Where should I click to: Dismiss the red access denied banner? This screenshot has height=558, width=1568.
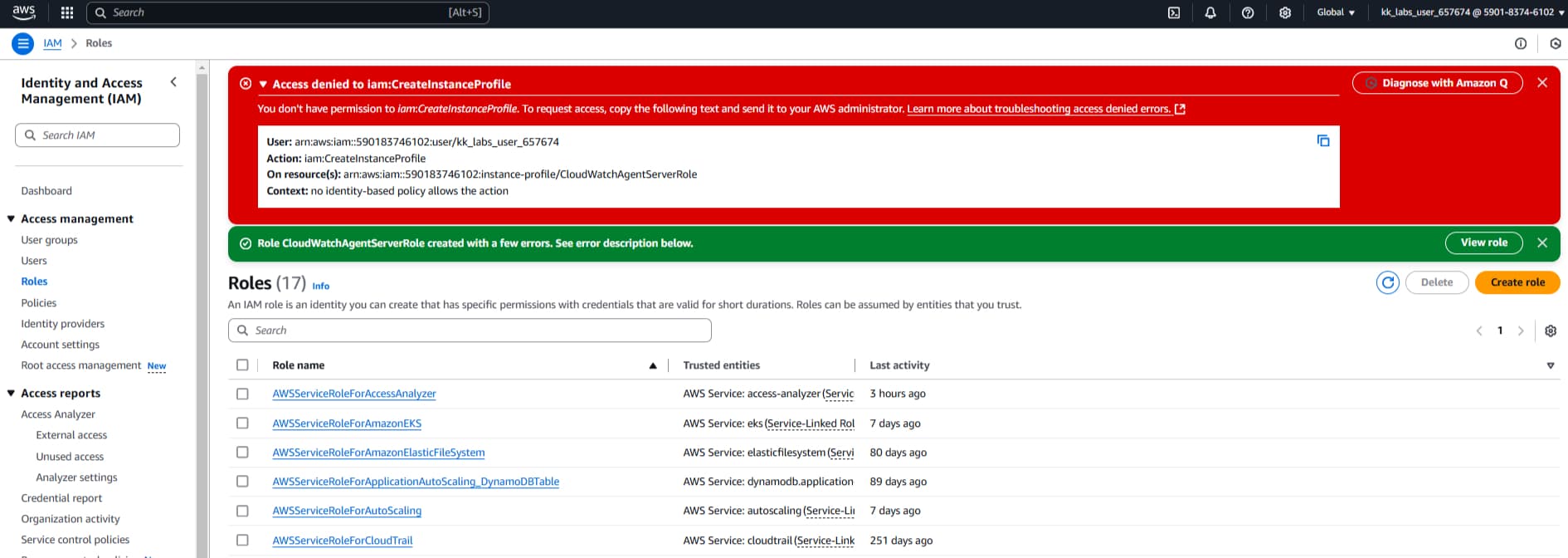tap(1542, 83)
